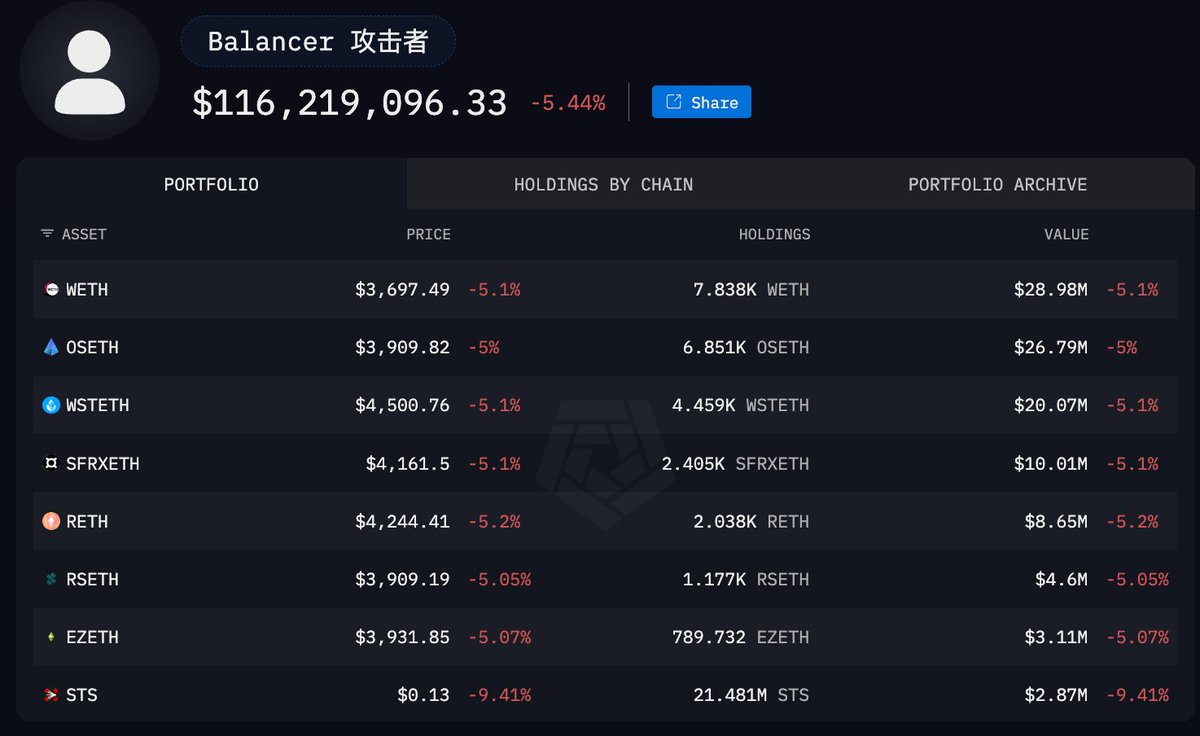Click the WETH token icon
The height and width of the screenshot is (736, 1200).
point(51,290)
